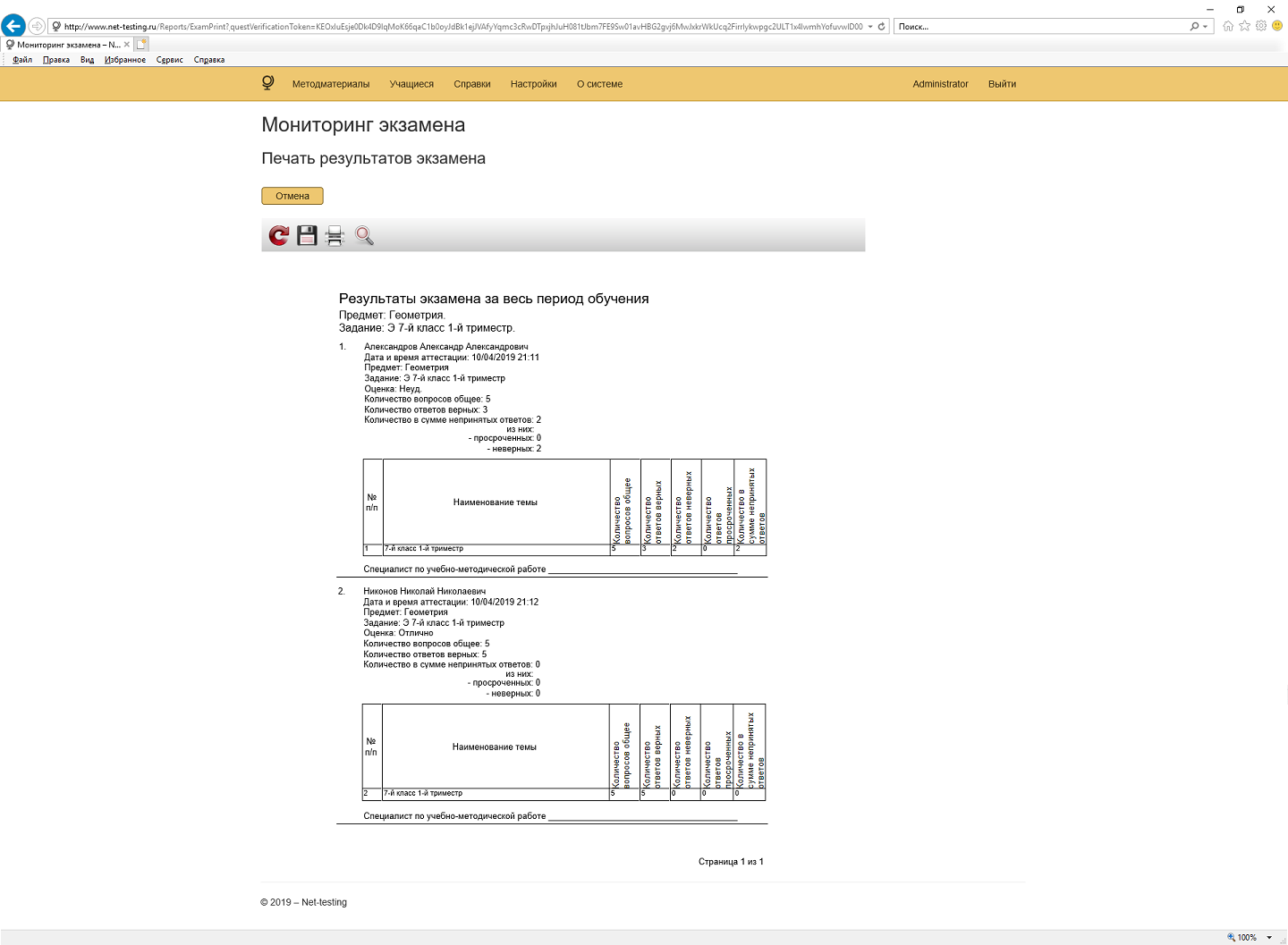This screenshot has height=945, width=1288.
Task: Click the browser address bar URL field
Action: tap(462, 27)
